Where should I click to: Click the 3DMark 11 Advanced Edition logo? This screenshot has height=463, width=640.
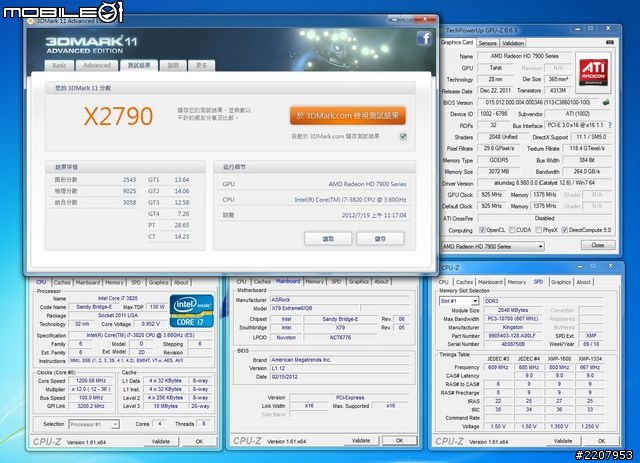click(x=91, y=45)
